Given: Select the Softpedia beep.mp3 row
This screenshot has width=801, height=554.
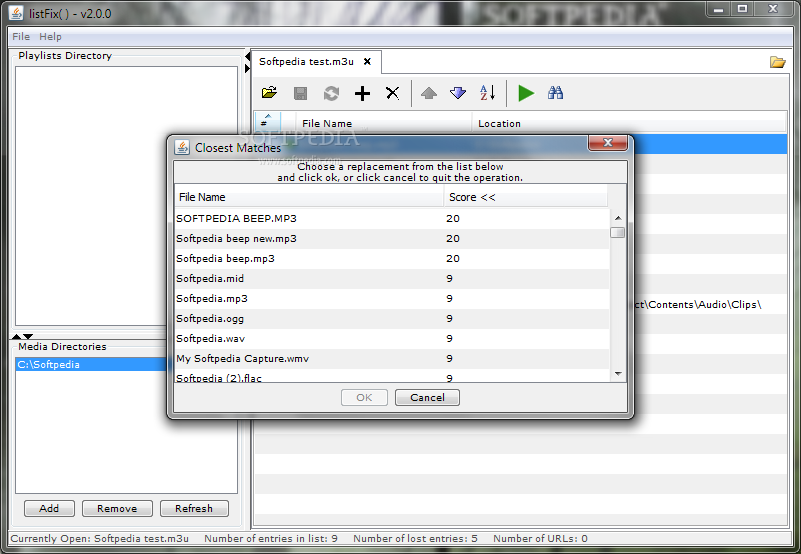Looking at the screenshot, I should [392, 258].
